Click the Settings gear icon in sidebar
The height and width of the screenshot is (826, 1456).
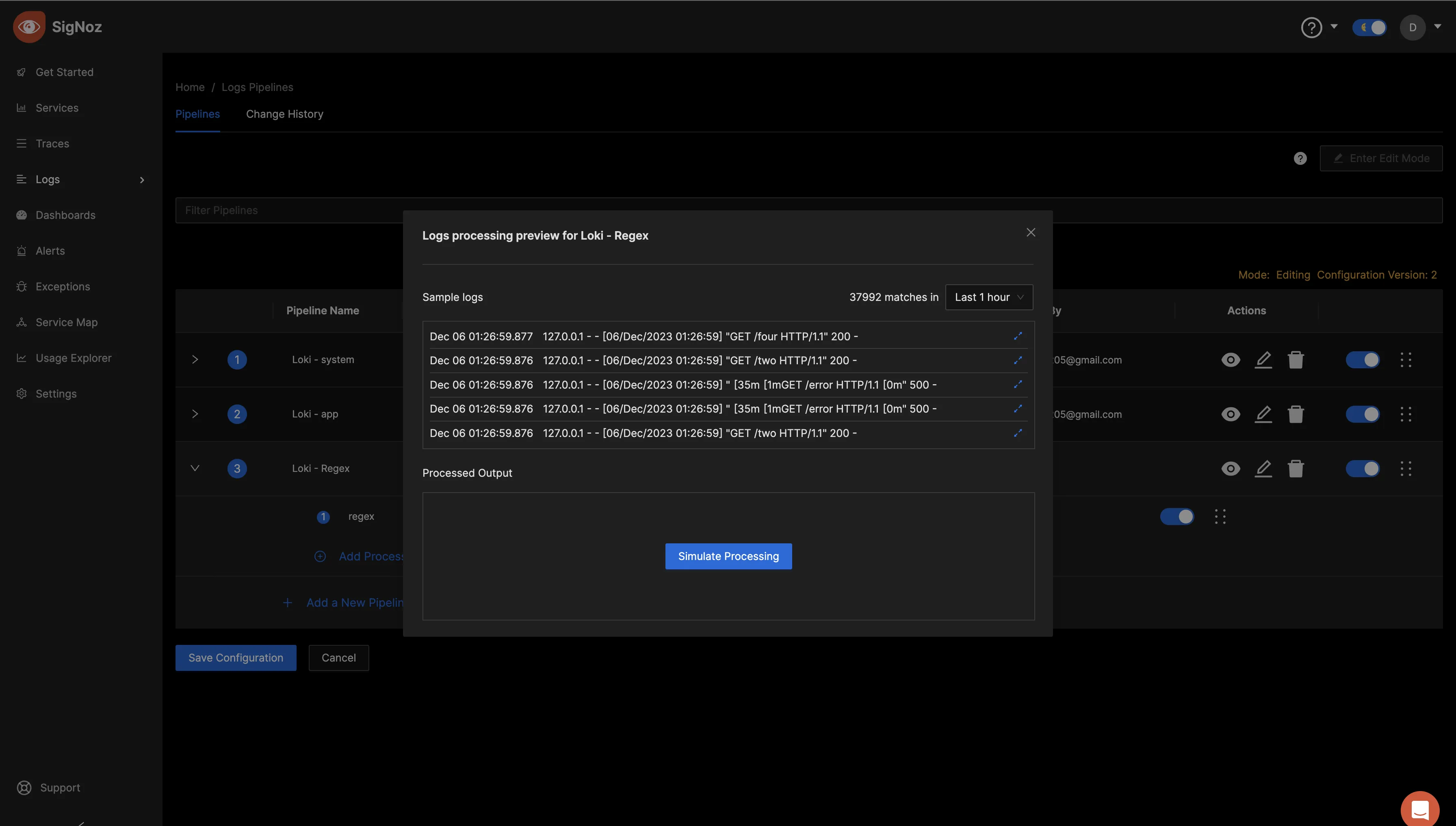click(22, 394)
